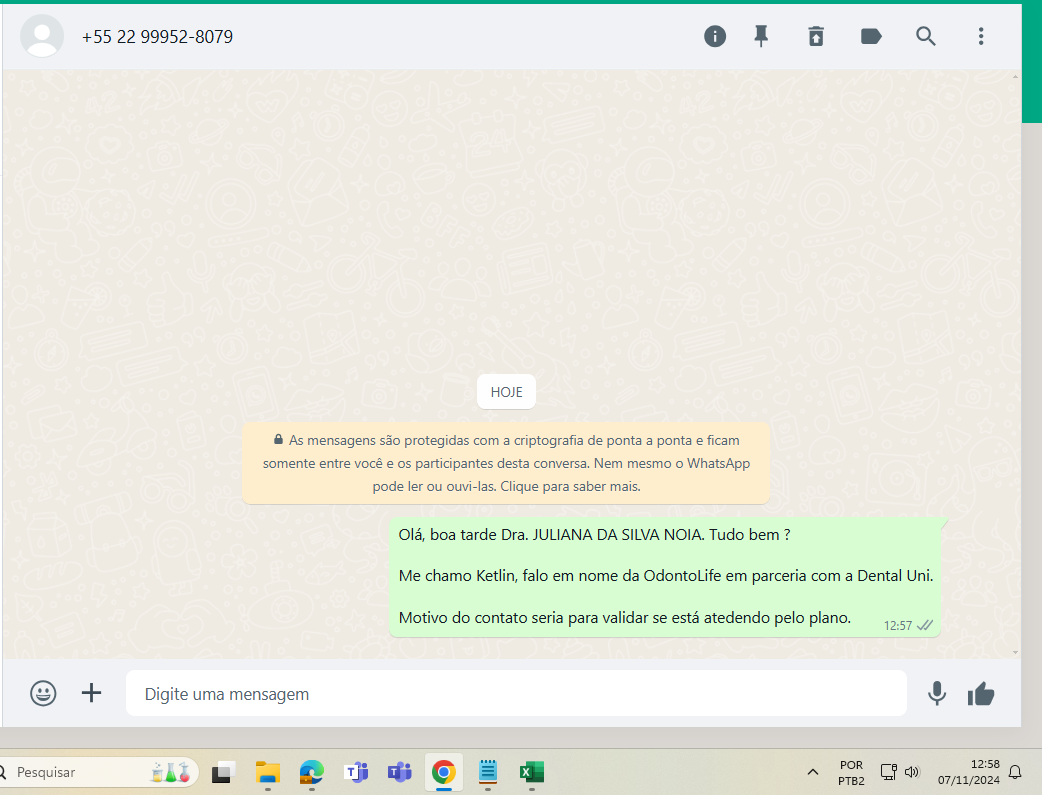Click the double-check delivery ticks

(x=925, y=625)
